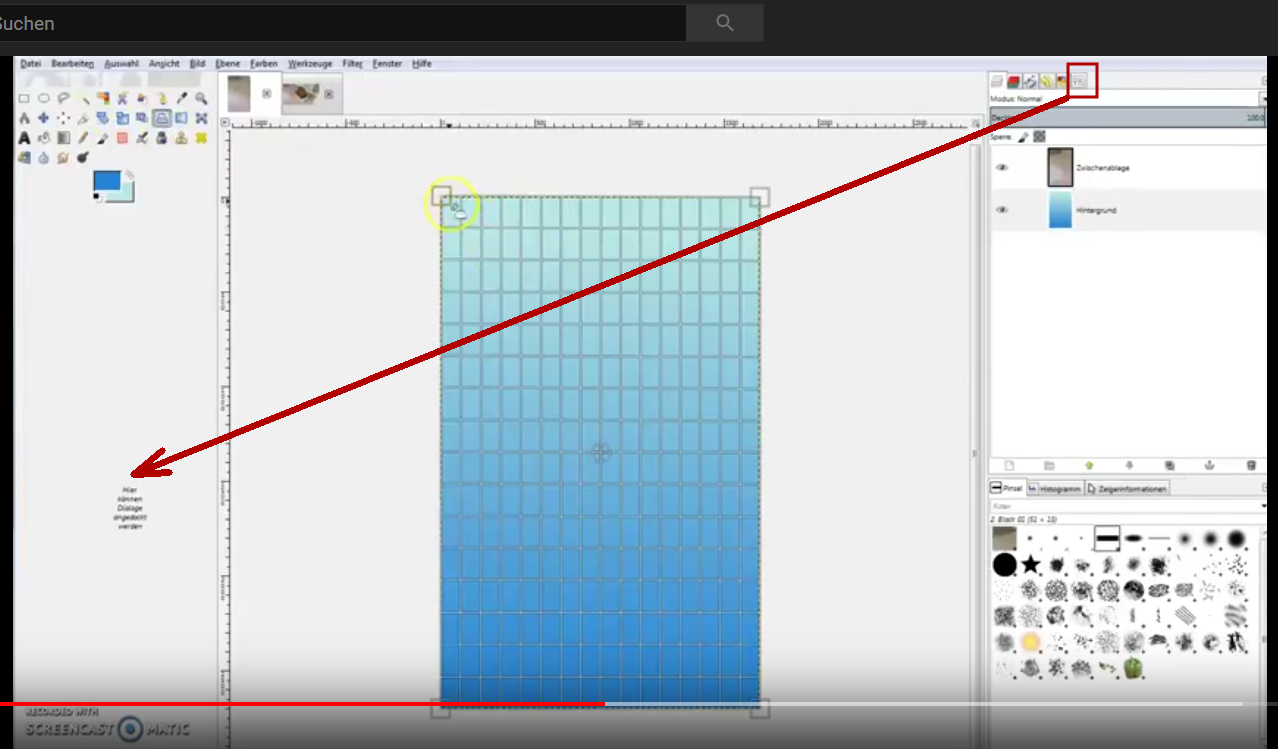Select the Scale tool

pos(122,118)
